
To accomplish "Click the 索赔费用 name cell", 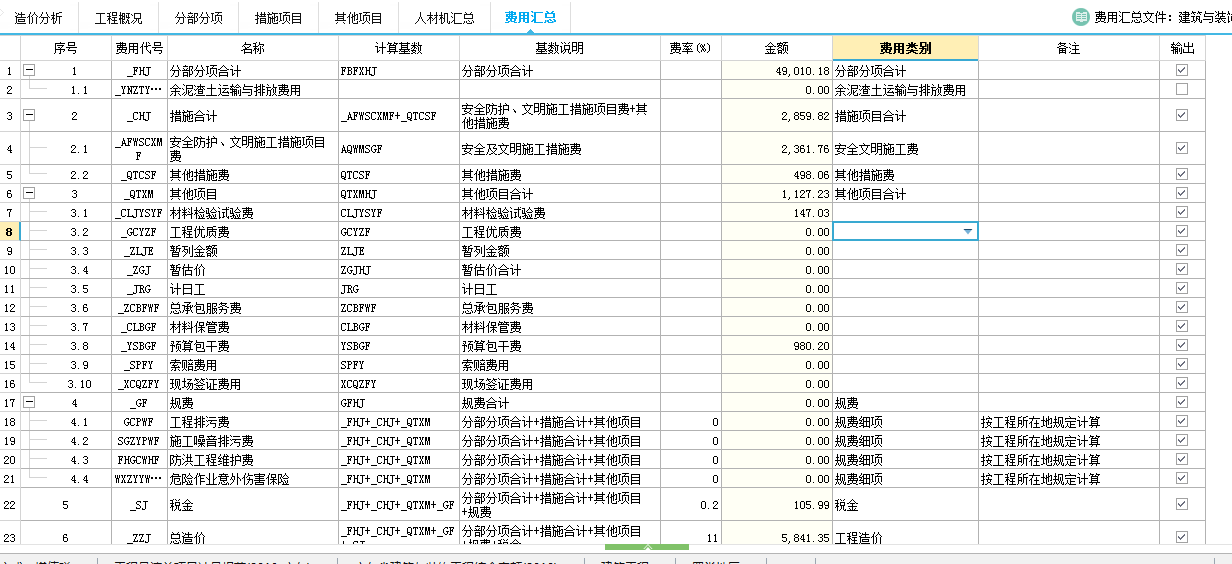I will 253,365.
